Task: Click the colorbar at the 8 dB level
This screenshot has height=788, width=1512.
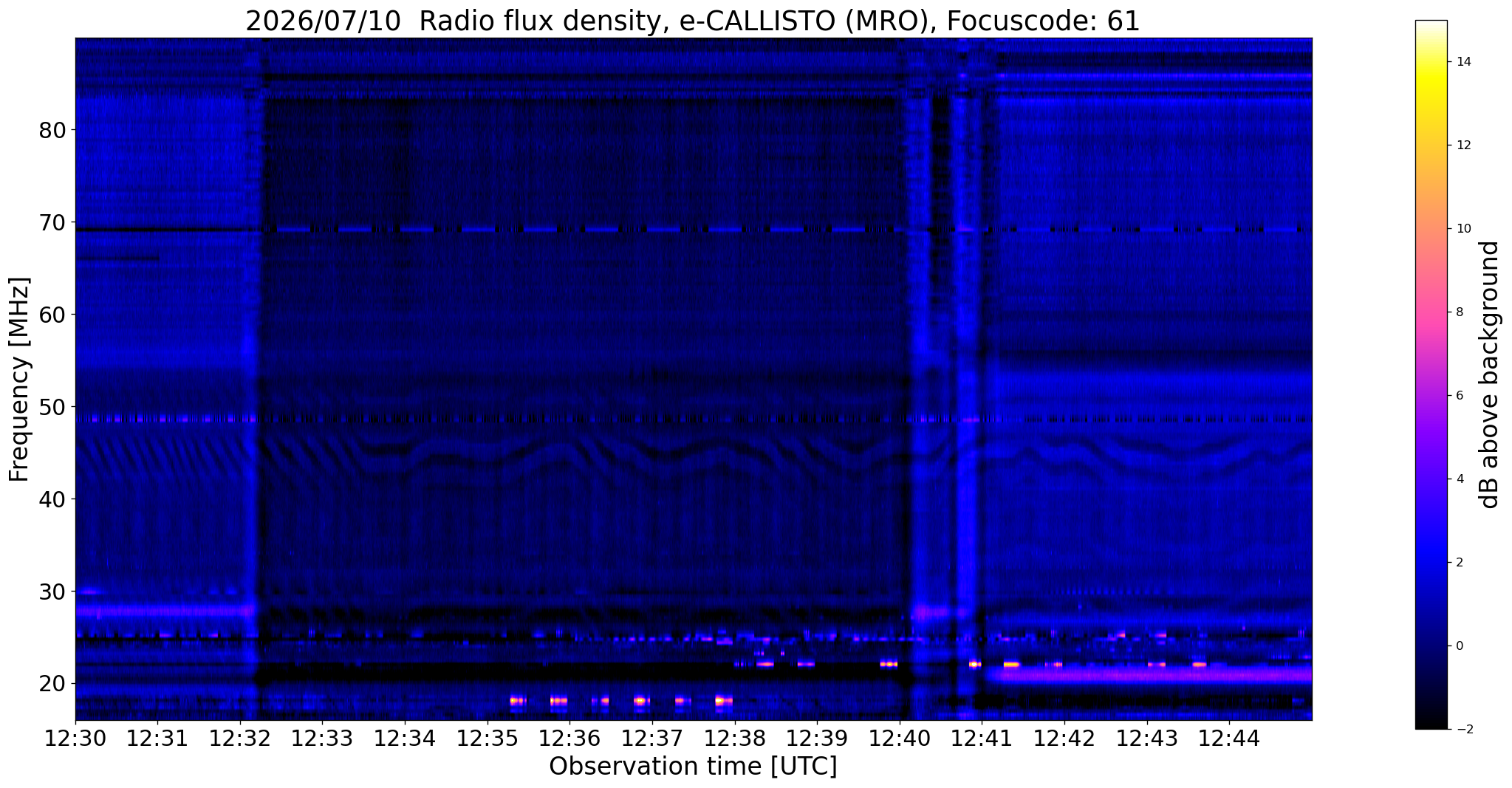Action: point(1431,312)
